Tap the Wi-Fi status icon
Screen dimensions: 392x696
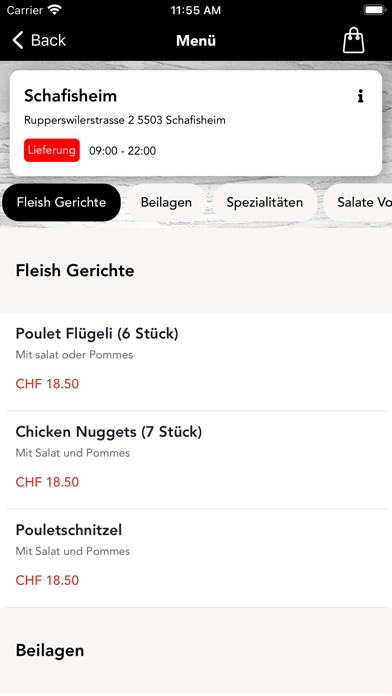point(55,10)
